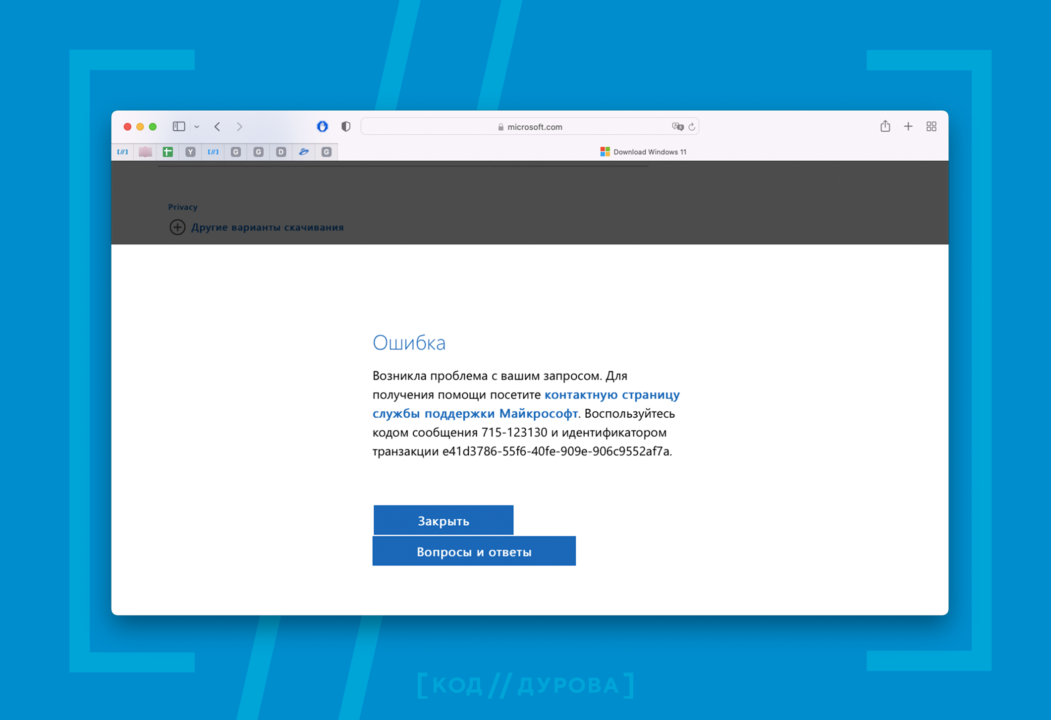Click the green bookmark favicon in the favorites bar
The height and width of the screenshot is (720, 1051).
click(x=168, y=151)
